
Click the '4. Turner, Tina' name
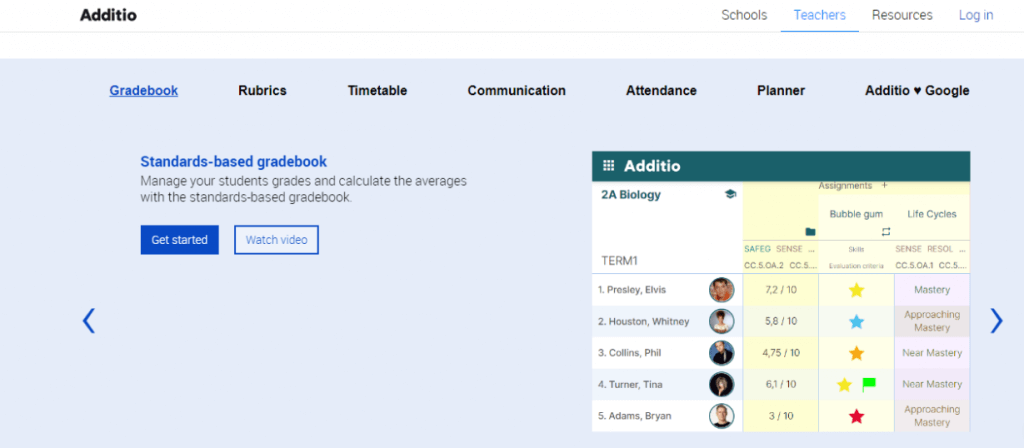tap(630, 384)
